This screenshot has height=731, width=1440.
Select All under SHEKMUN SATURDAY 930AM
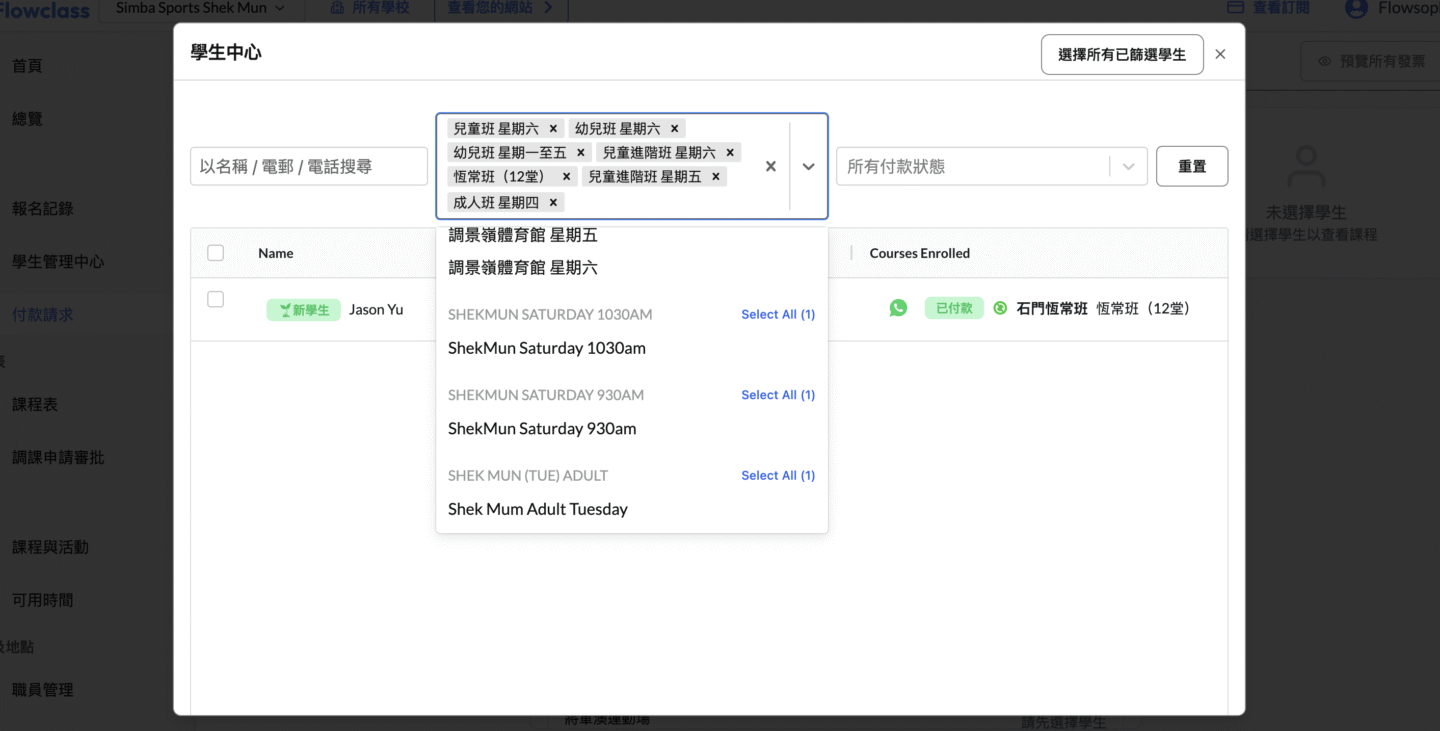click(x=777, y=395)
